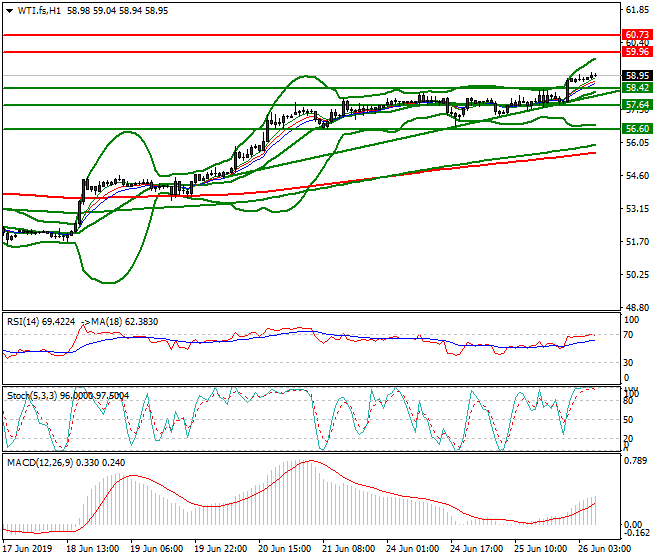
Task: Click the 24 Jun 17:00 time label
Action: pos(476,549)
